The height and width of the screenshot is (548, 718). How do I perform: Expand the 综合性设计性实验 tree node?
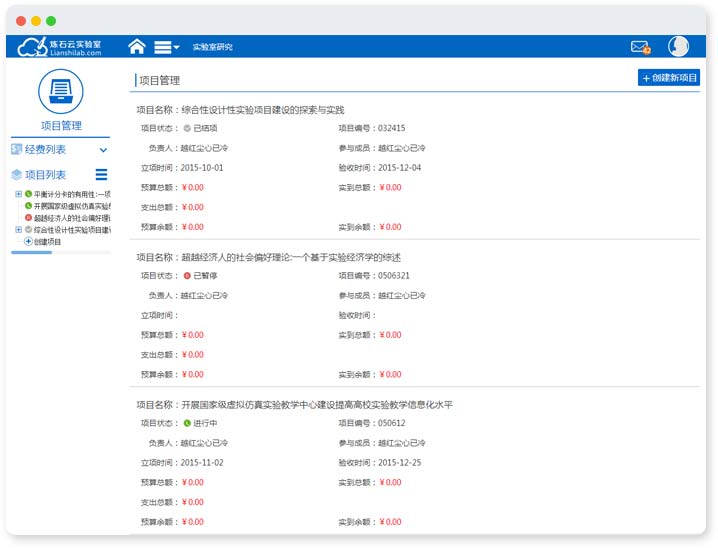[18, 229]
